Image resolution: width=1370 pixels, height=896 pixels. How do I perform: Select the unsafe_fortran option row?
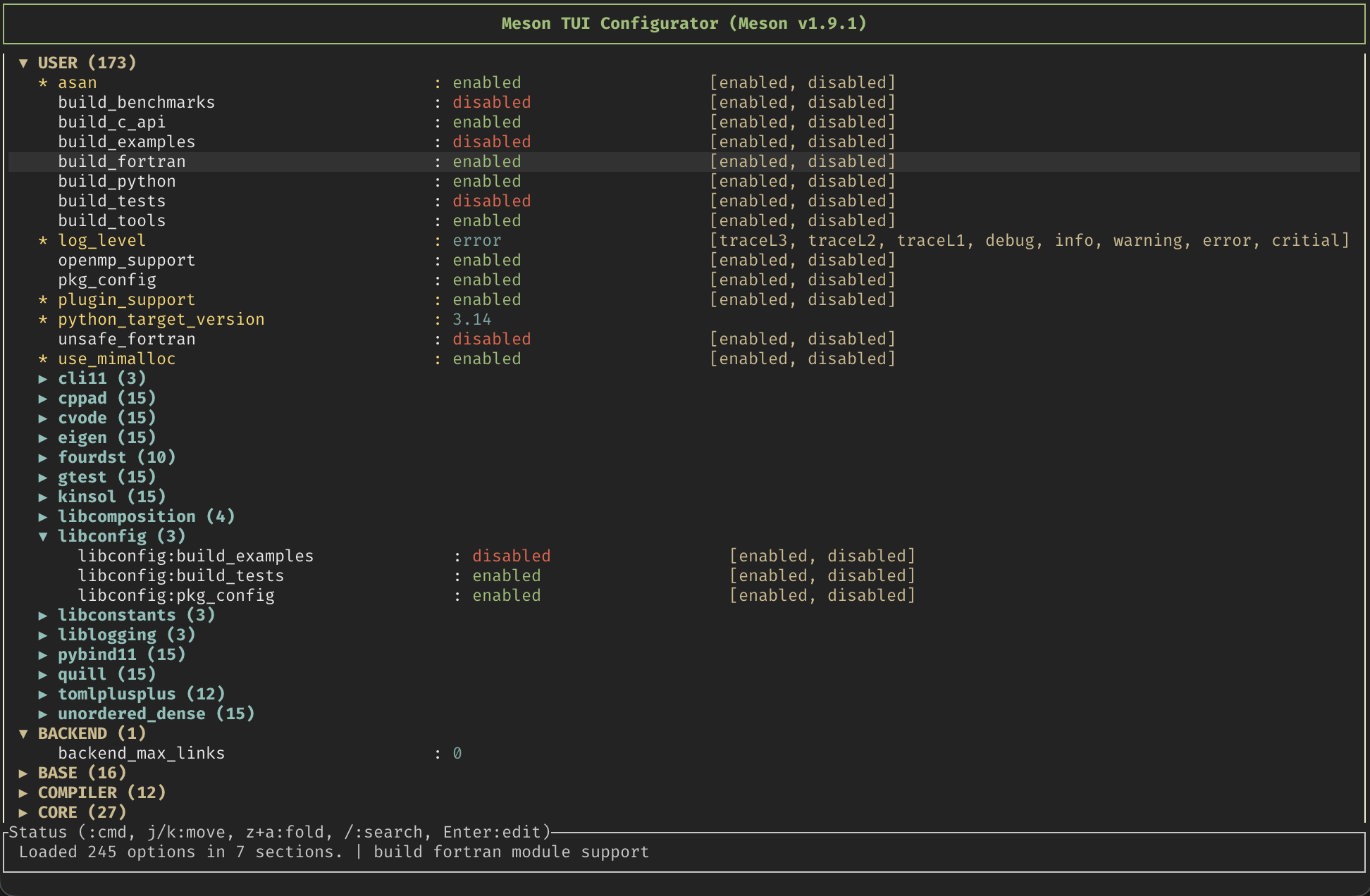[127, 340]
